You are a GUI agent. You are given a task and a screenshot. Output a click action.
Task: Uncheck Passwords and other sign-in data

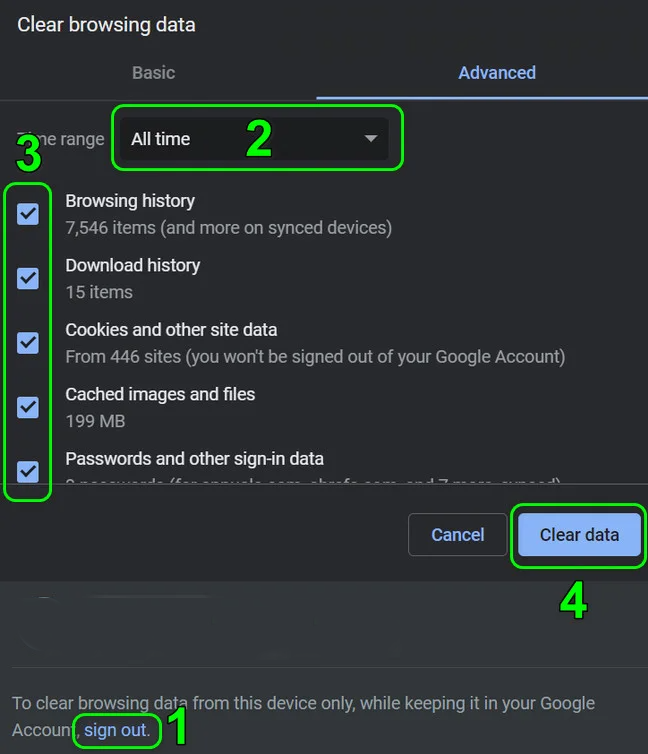click(28, 471)
